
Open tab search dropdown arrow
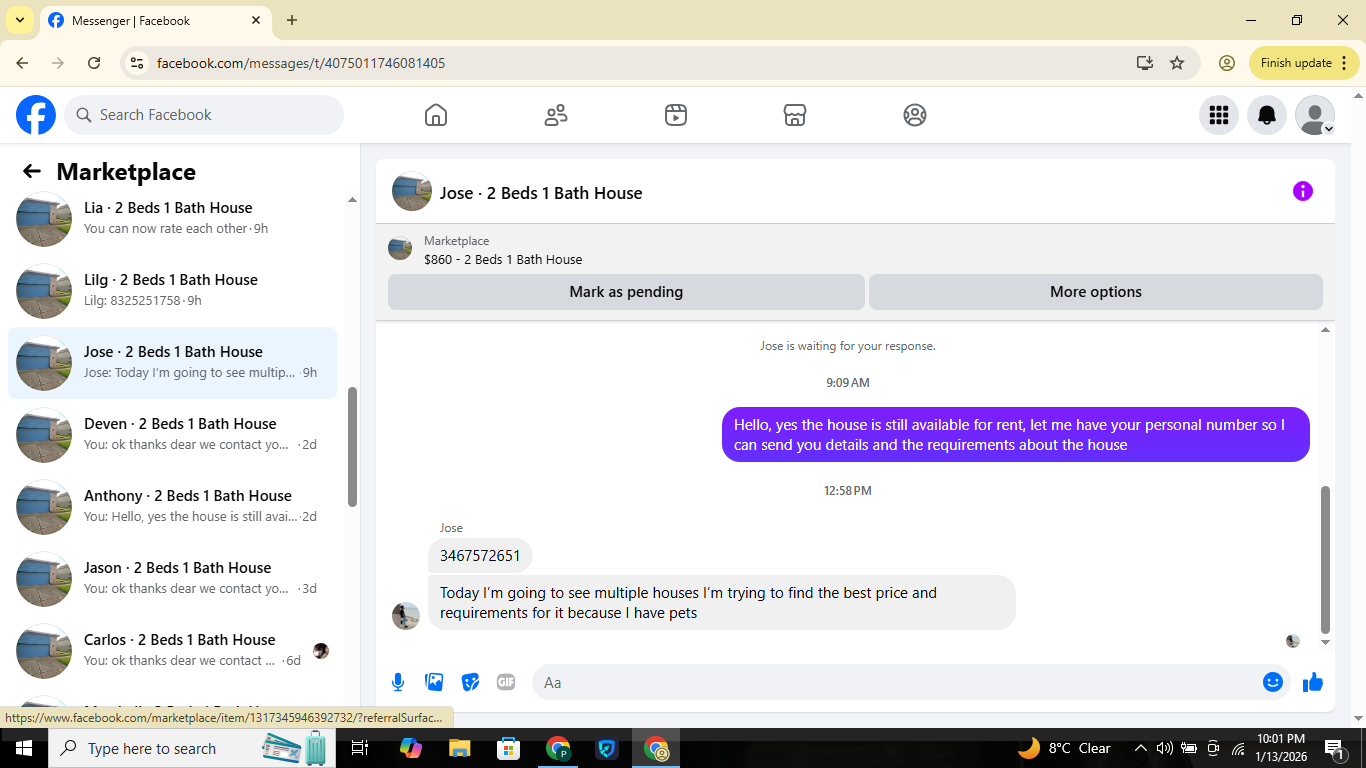coord(19,20)
